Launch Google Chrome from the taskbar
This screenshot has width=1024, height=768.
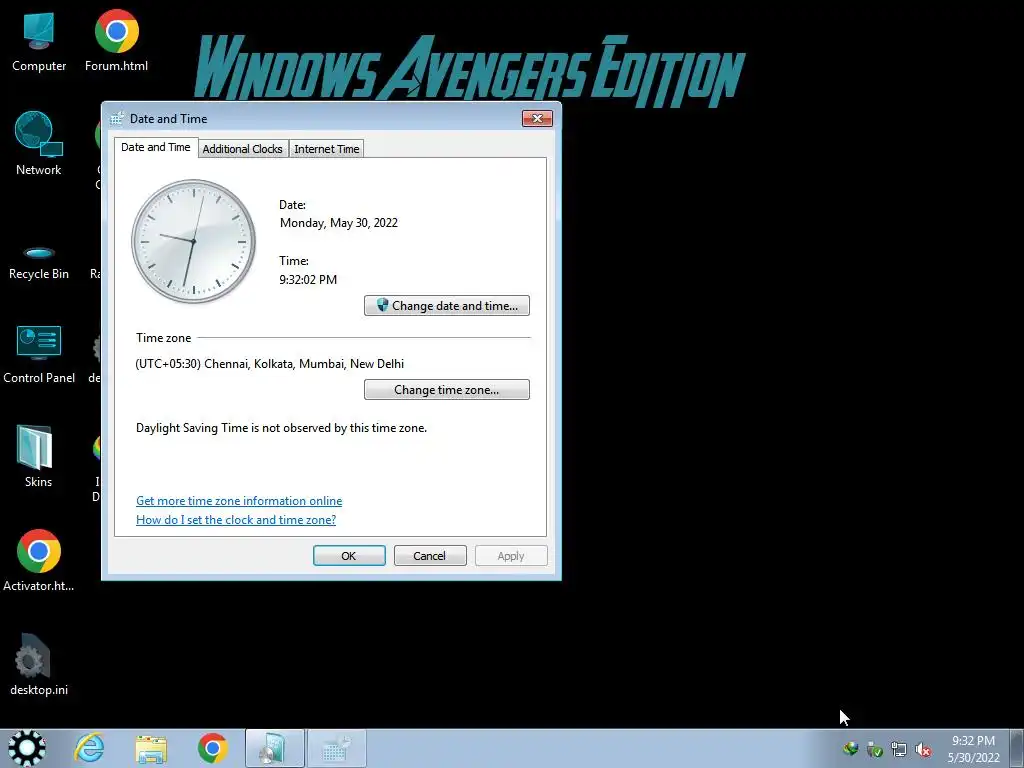point(212,748)
